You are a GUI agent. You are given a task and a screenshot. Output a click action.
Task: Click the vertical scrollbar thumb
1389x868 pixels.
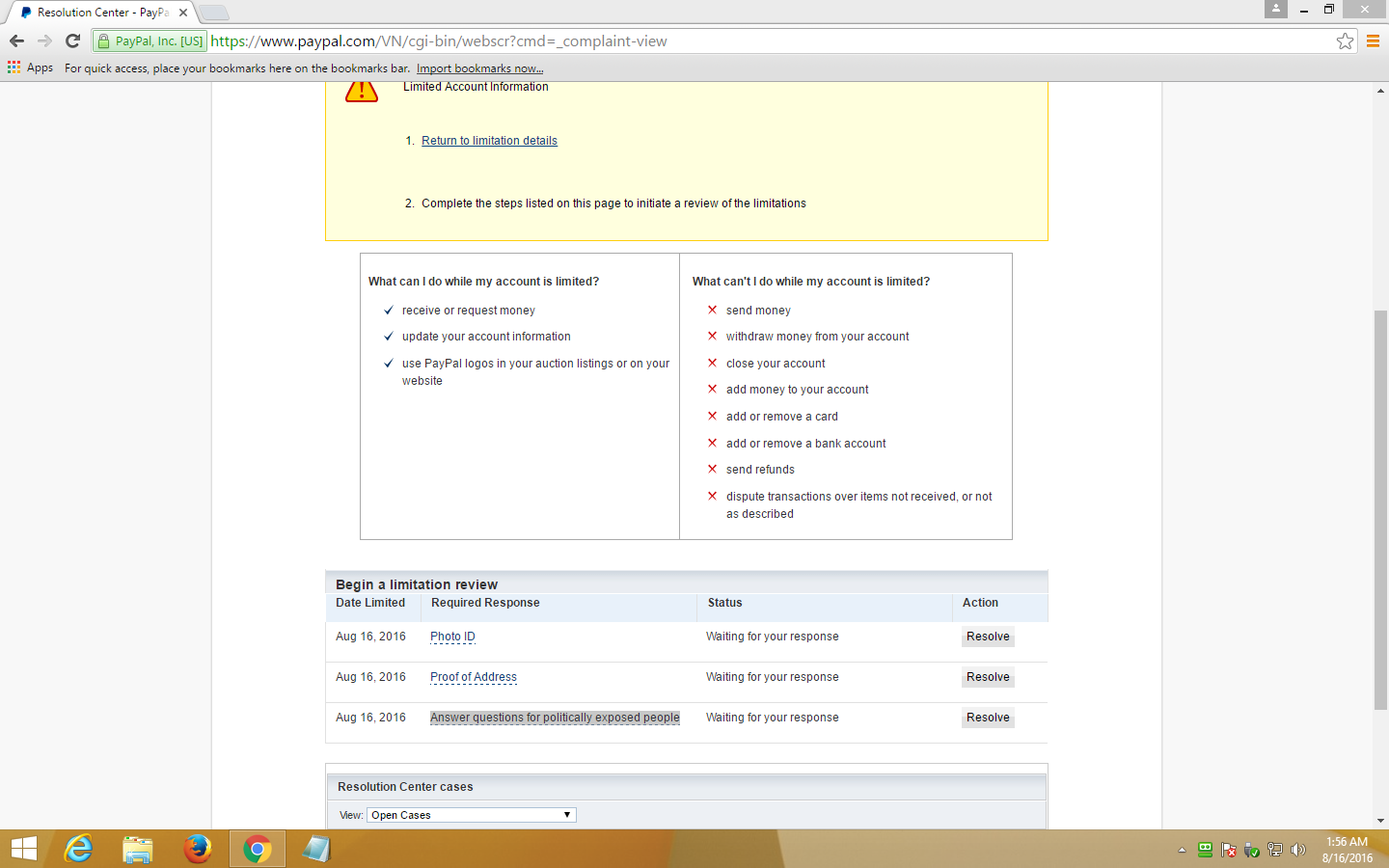click(1380, 510)
